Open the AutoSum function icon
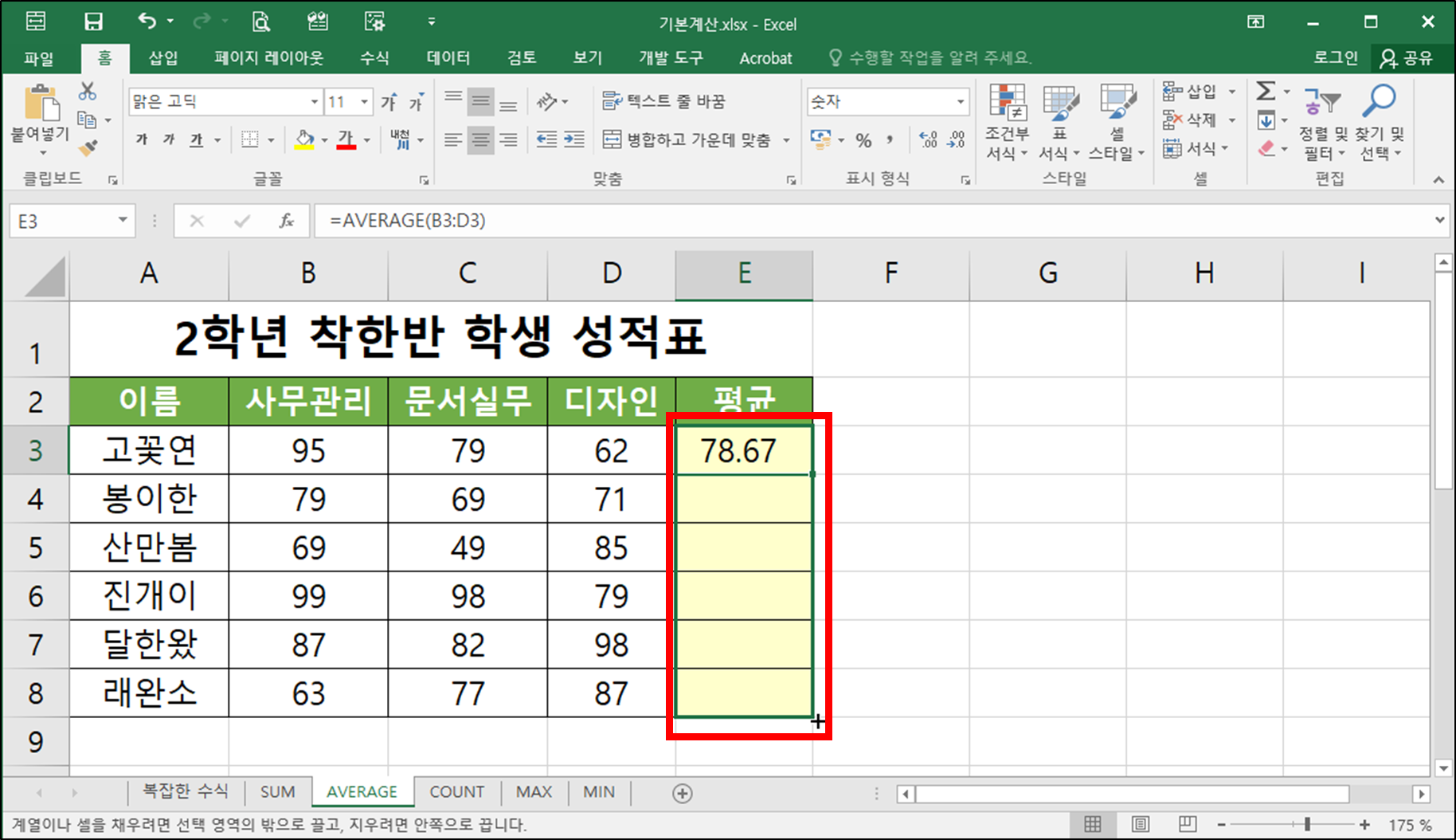1456x840 pixels. [x=1265, y=91]
